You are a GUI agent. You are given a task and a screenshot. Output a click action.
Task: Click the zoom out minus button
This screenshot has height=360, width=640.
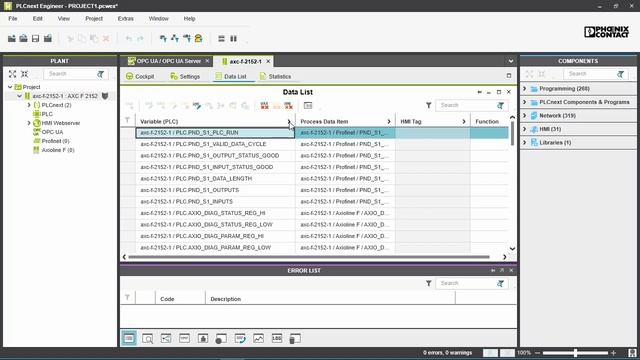538,353
